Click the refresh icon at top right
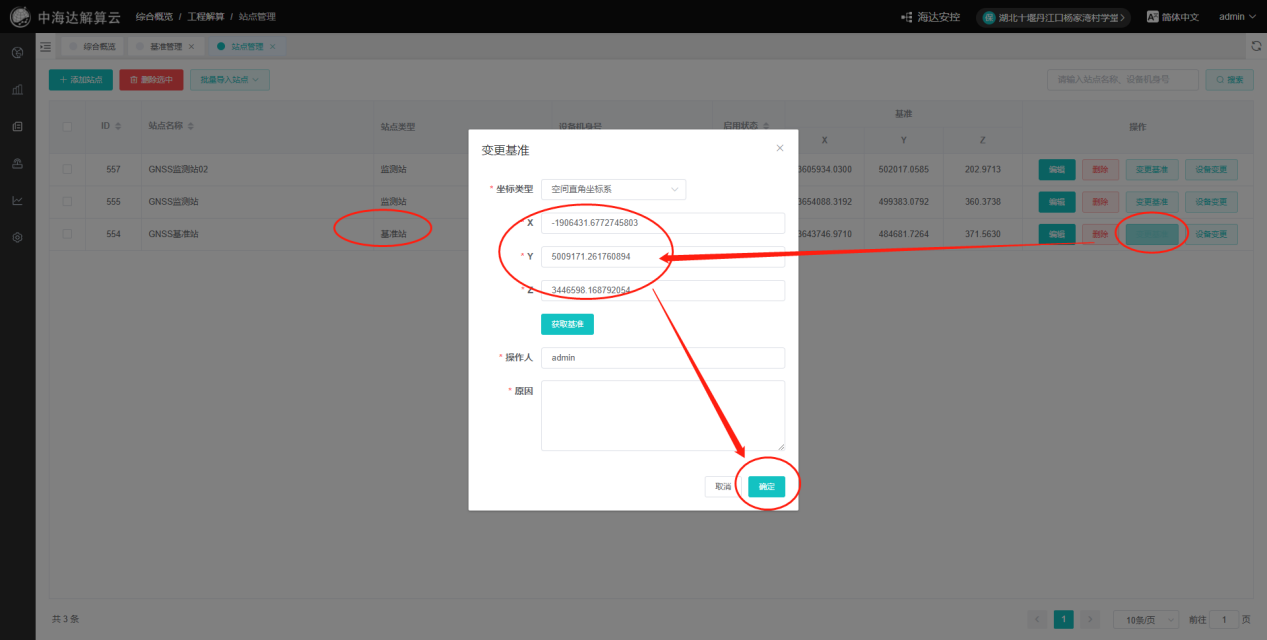1267x640 pixels. 1256,47
